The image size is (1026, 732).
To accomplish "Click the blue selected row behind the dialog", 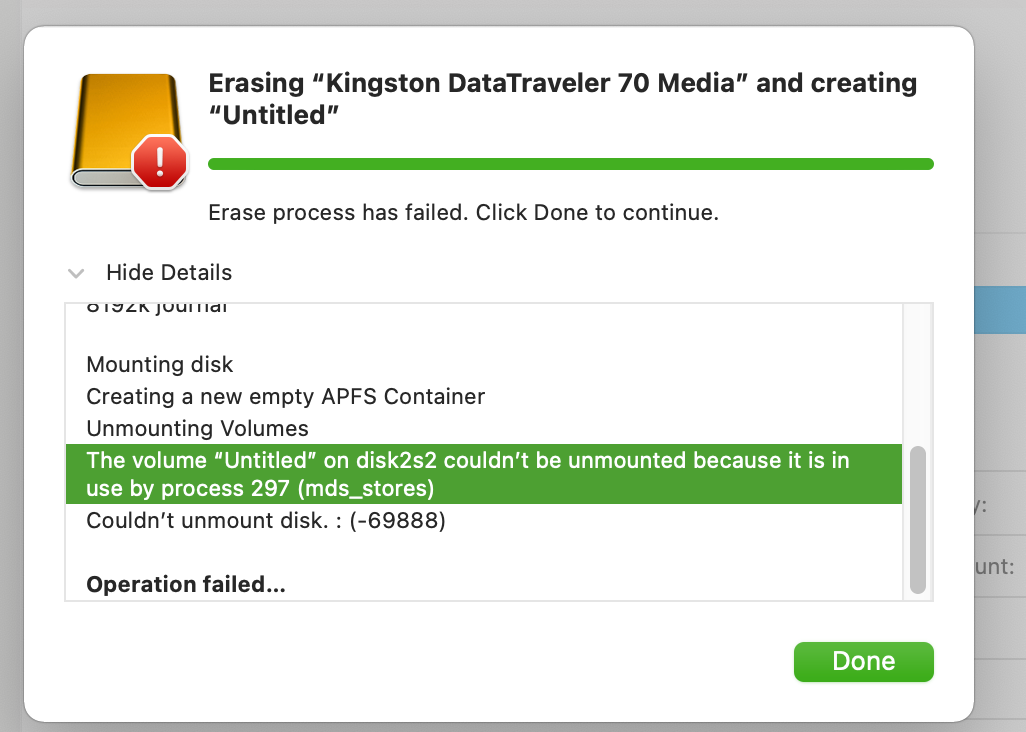I will tap(1000, 312).
